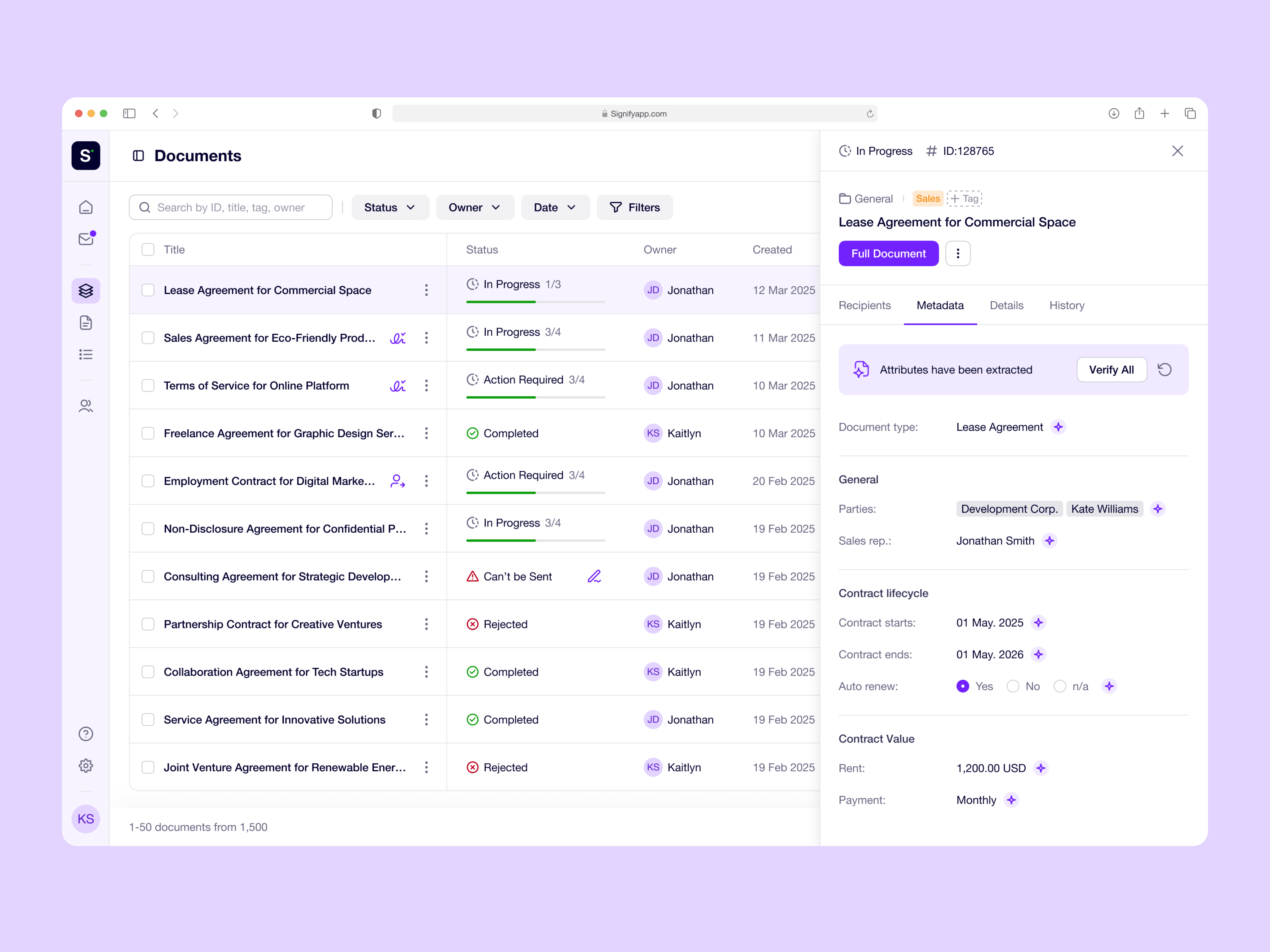Open row menu for Service Agreement for Innovative Solutions
Viewport: 1270px width, 952px height.
[x=427, y=720]
